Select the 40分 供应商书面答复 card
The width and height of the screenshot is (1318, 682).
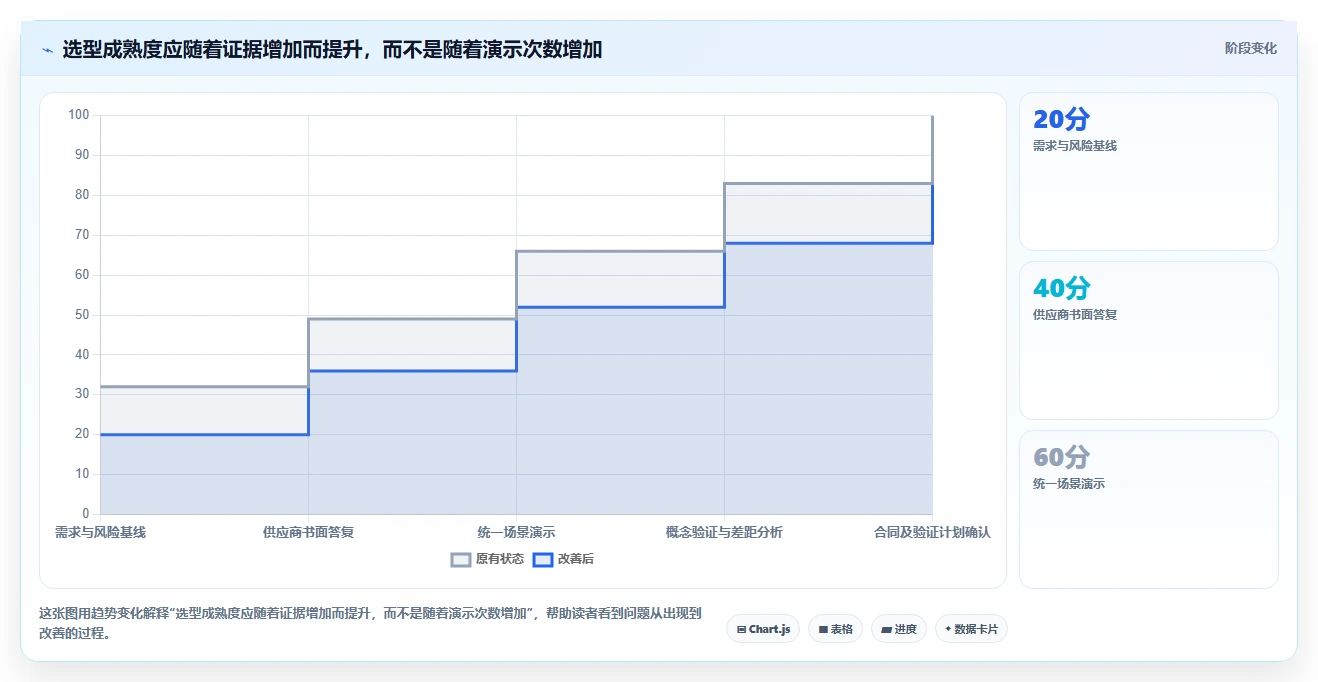tap(1148, 340)
